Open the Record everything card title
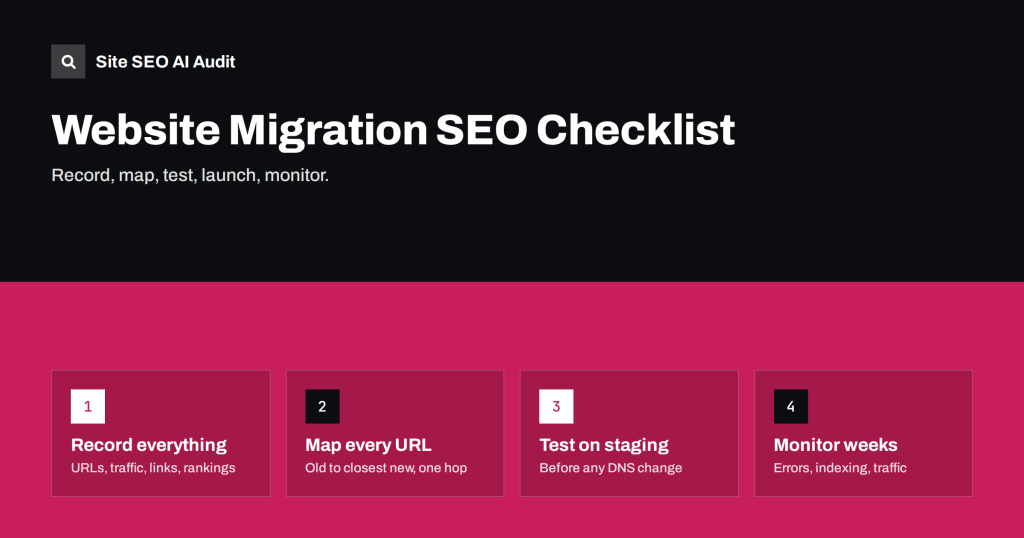The height and width of the screenshot is (538, 1024). pos(149,445)
